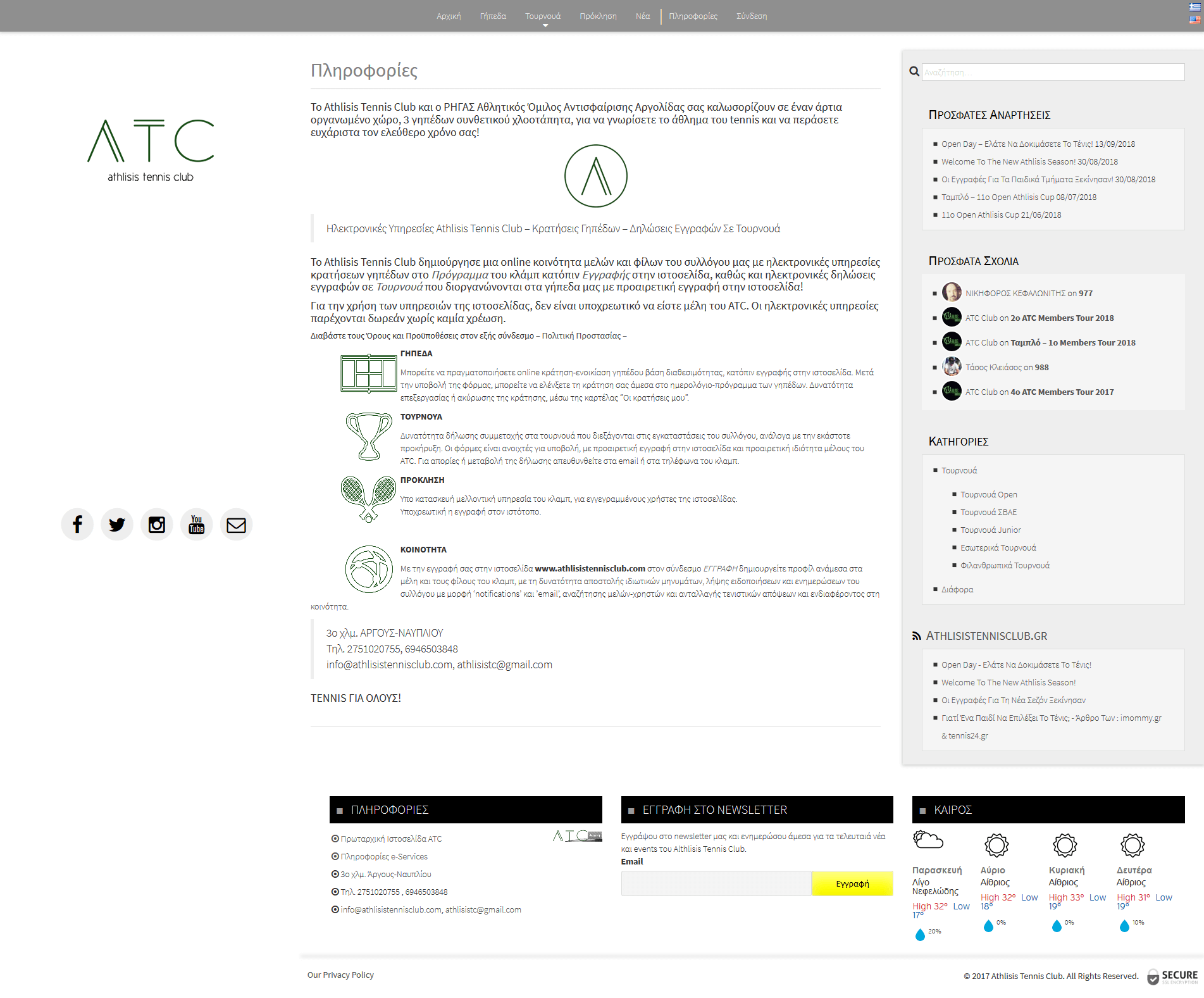
Task: Open the Αρχική menu item
Action: point(449,16)
